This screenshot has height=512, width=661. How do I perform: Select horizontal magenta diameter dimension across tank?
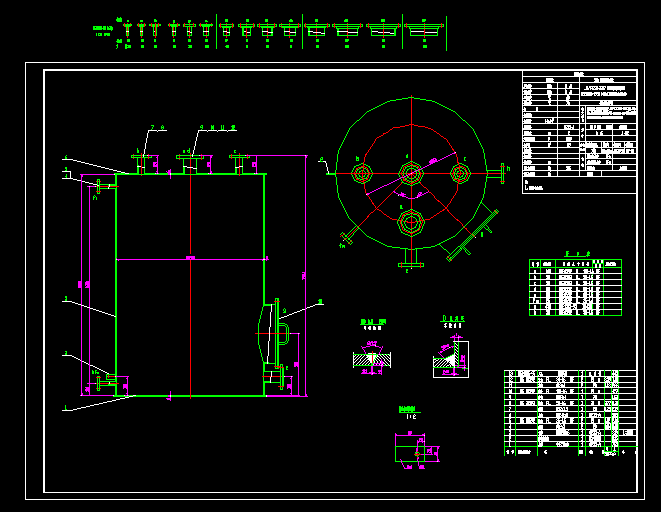[192, 258]
